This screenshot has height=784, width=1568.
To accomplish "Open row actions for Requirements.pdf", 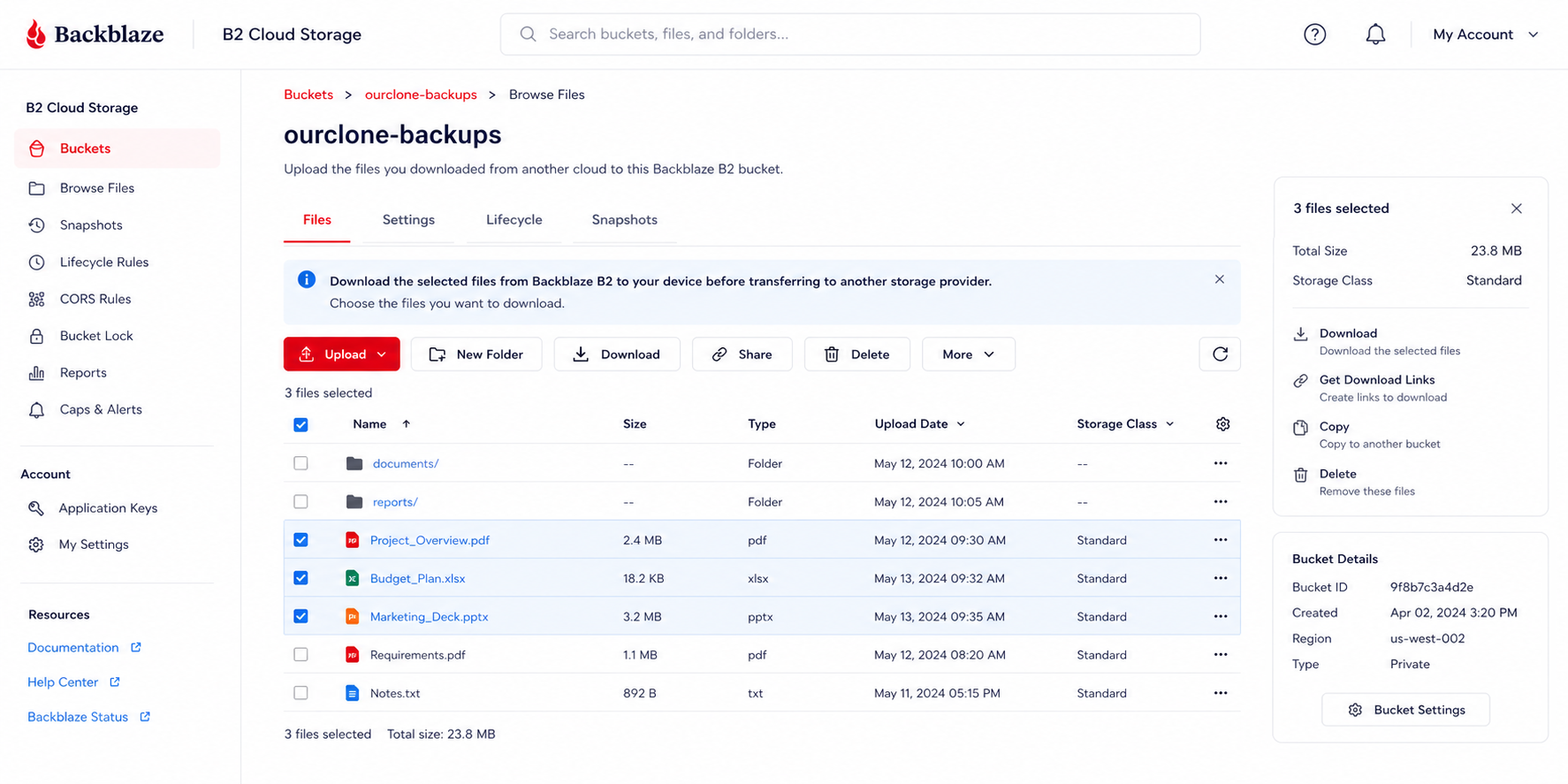I will click(x=1220, y=655).
